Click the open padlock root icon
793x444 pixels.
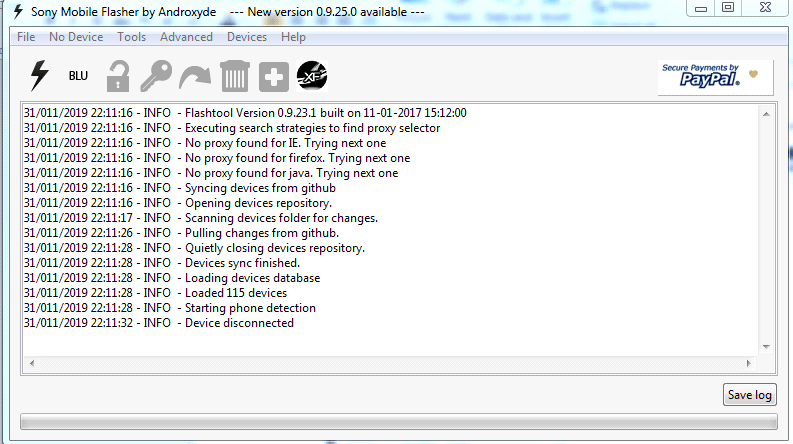click(x=118, y=76)
